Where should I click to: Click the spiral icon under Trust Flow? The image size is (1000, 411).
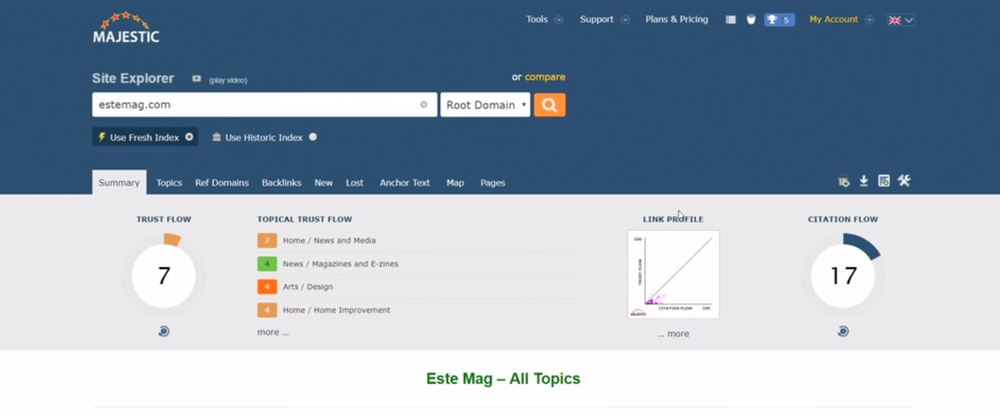click(164, 331)
